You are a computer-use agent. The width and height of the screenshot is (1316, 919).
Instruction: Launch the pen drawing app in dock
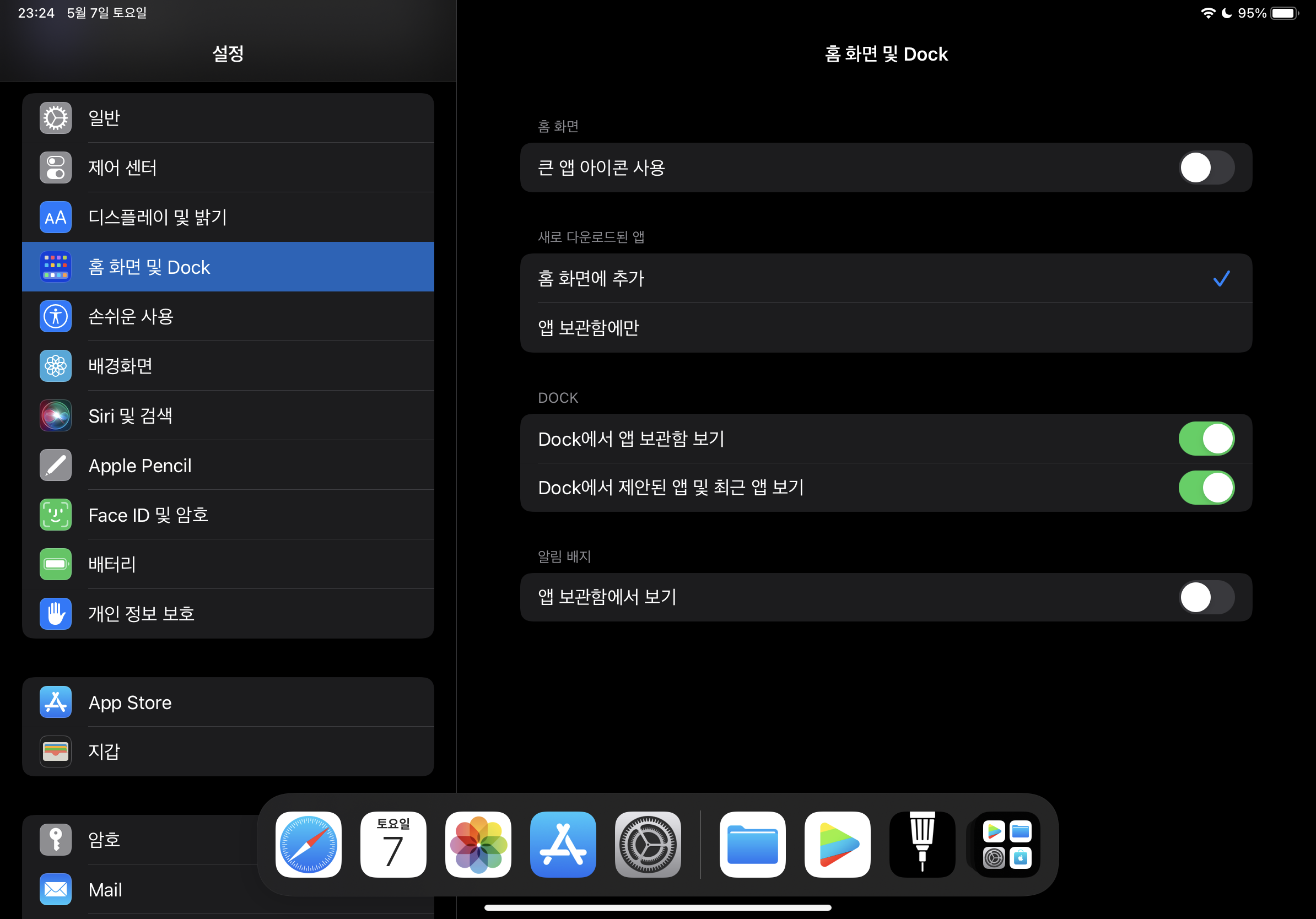pyautogui.click(x=921, y=844)
